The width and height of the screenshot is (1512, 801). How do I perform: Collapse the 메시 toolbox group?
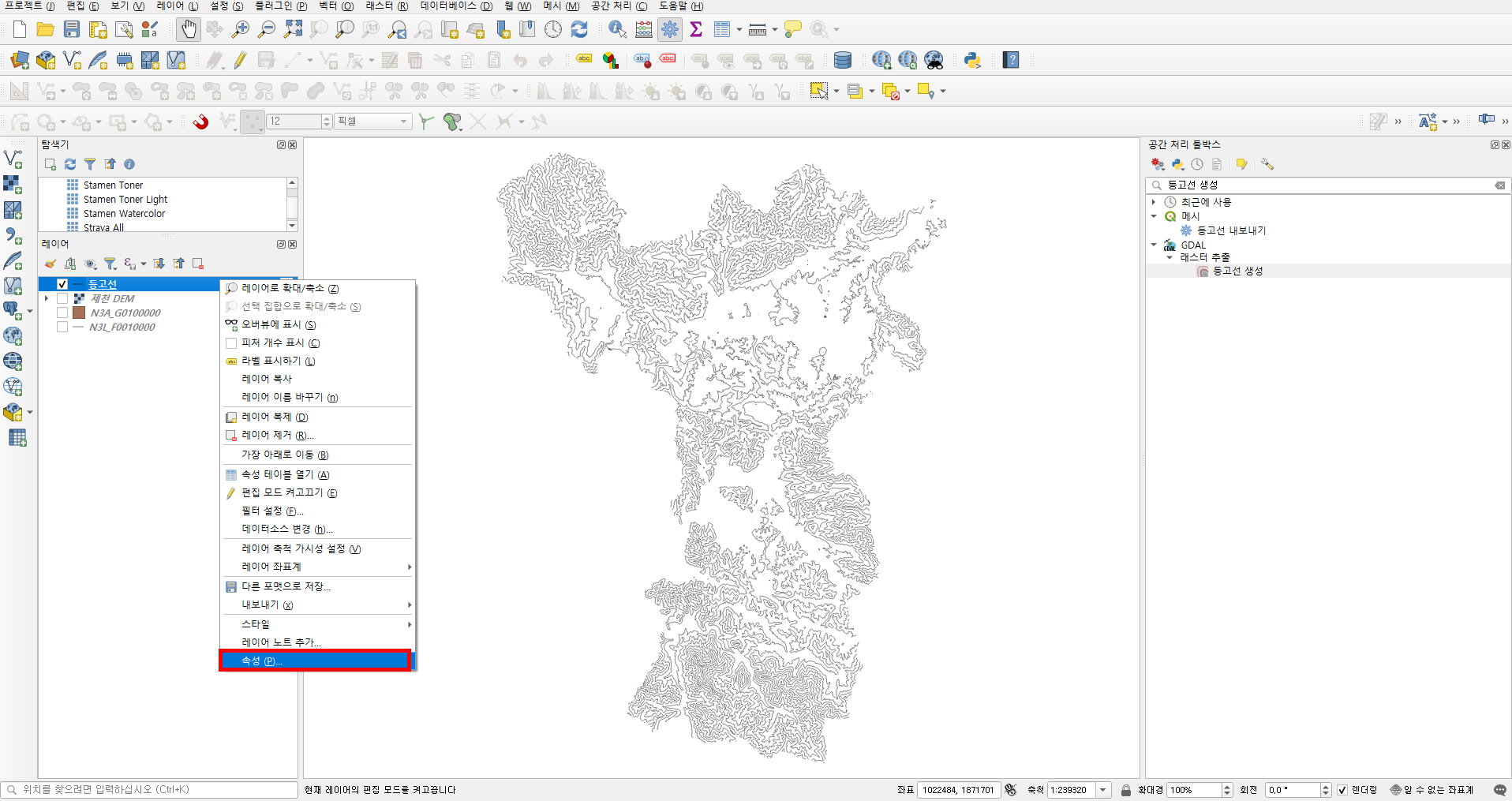[x=1154, y=216]
